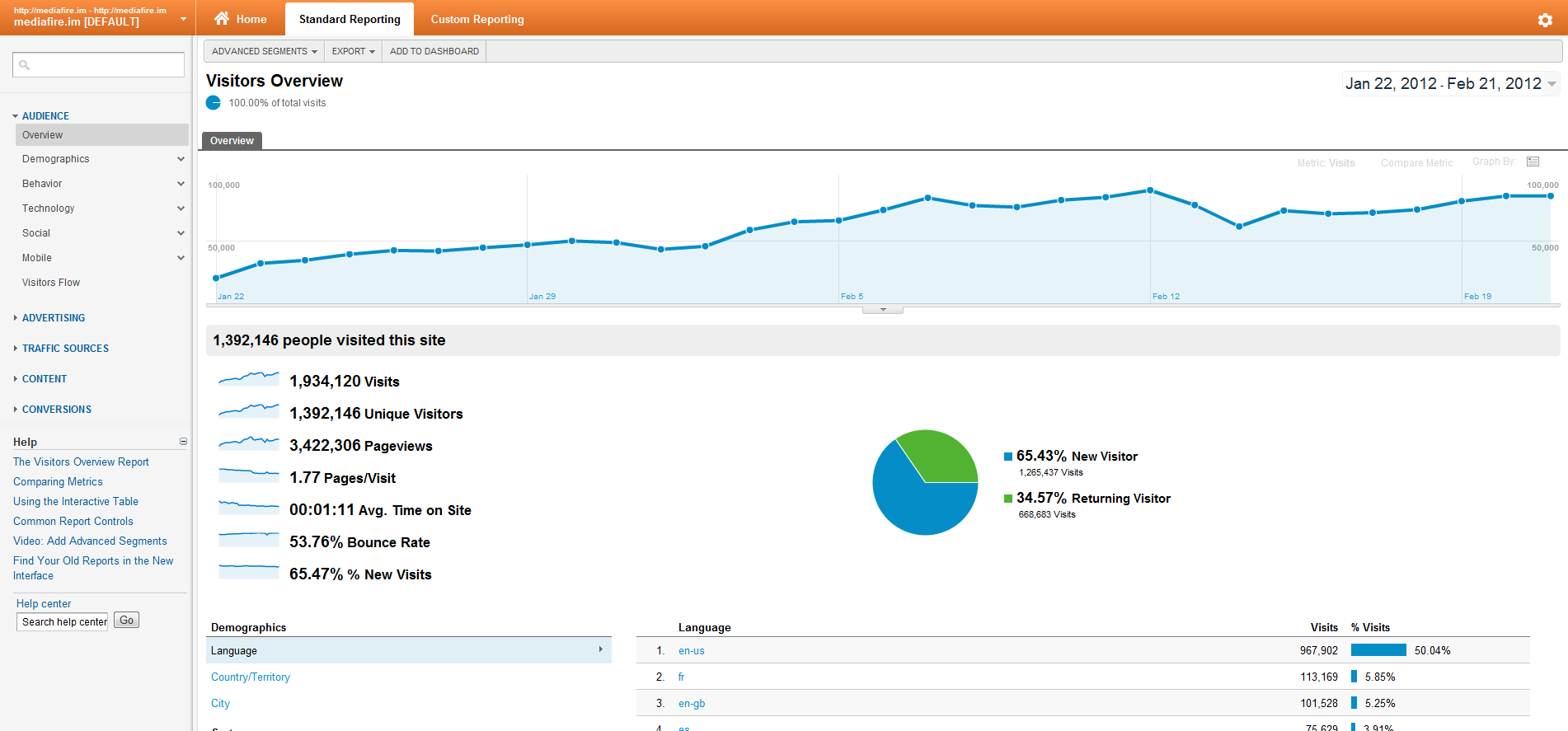This screenshot has width=1568, height=731.
Task: Click the Graph By day icon
Action: click(1533, 162)
